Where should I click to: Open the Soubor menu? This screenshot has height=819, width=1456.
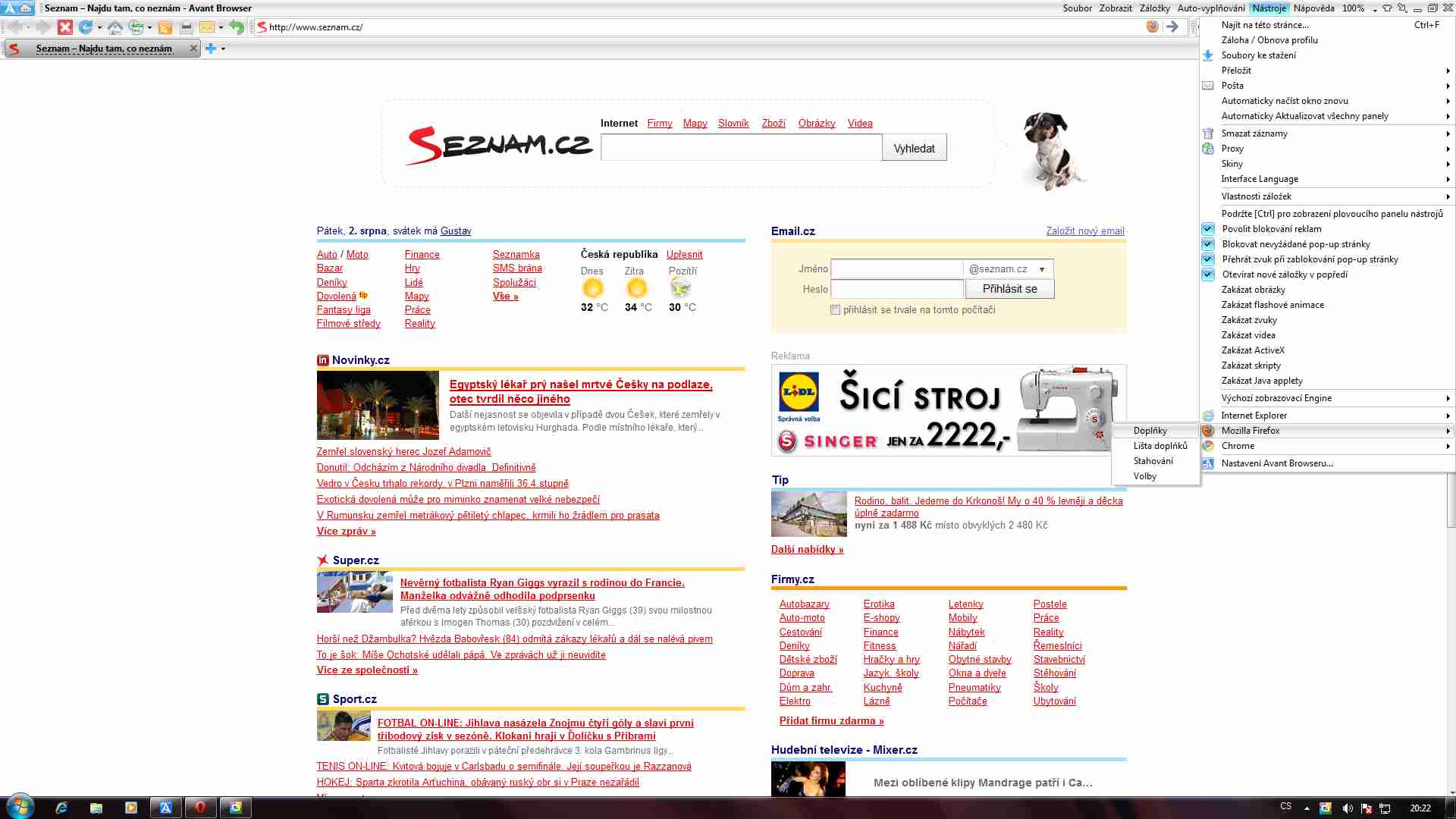(x=1077, y=8)
